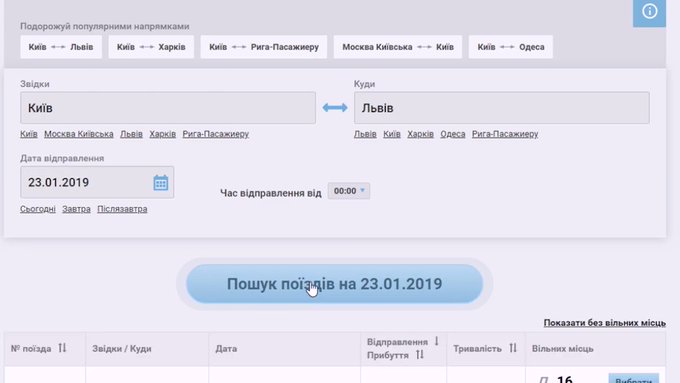Sort by train number arrows
680x383 pixels.
[x=62, y=348]
